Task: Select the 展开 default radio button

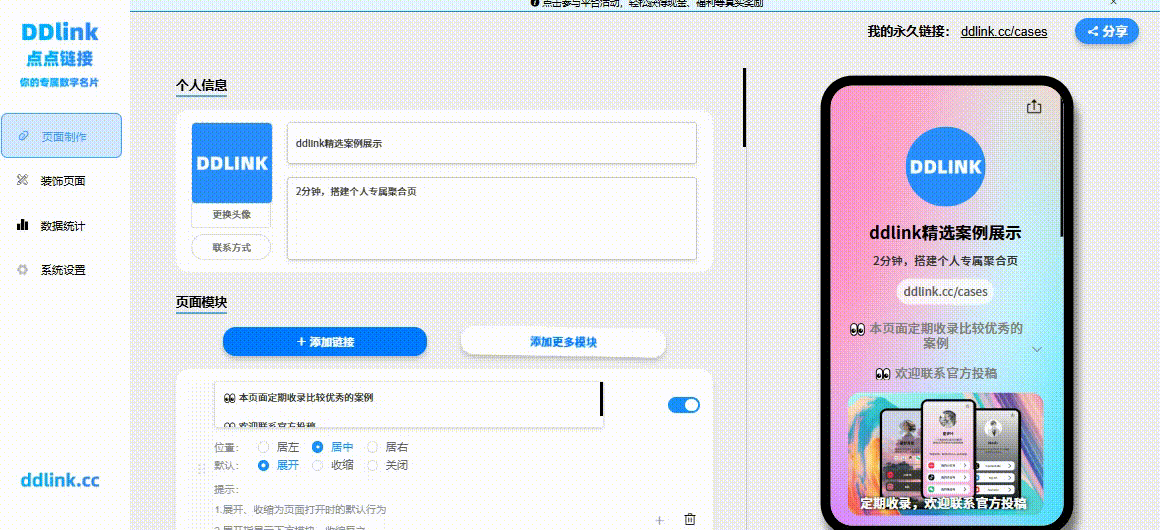Action: click(263, 466)
